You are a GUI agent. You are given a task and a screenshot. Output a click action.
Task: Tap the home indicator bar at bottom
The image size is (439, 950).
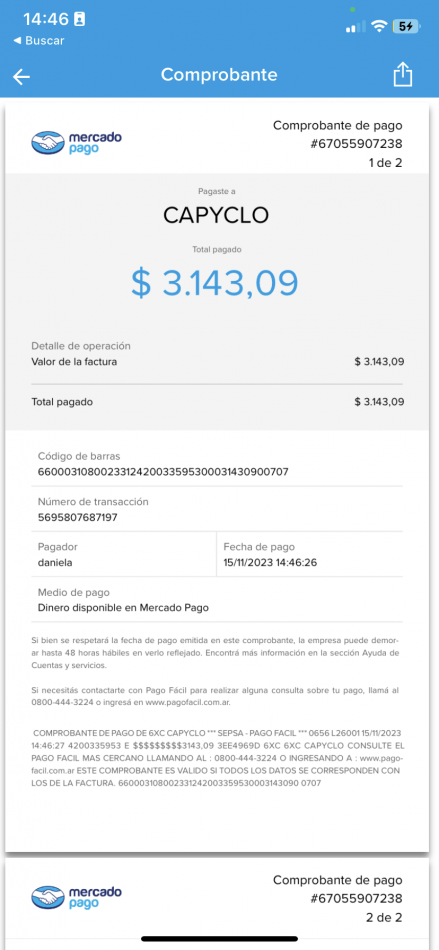[x=219, y=939]
